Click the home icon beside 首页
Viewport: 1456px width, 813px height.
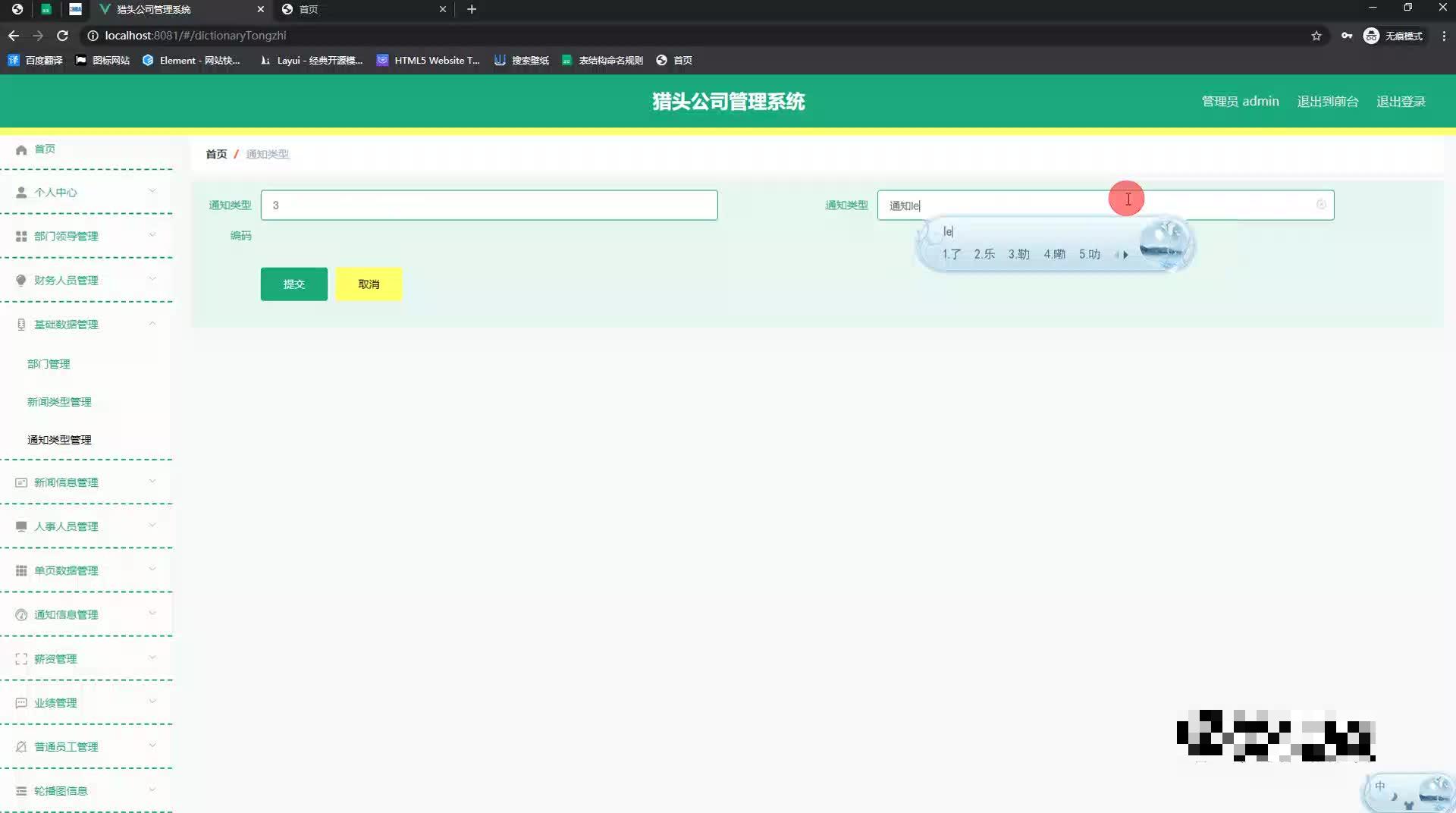(21, 149)
